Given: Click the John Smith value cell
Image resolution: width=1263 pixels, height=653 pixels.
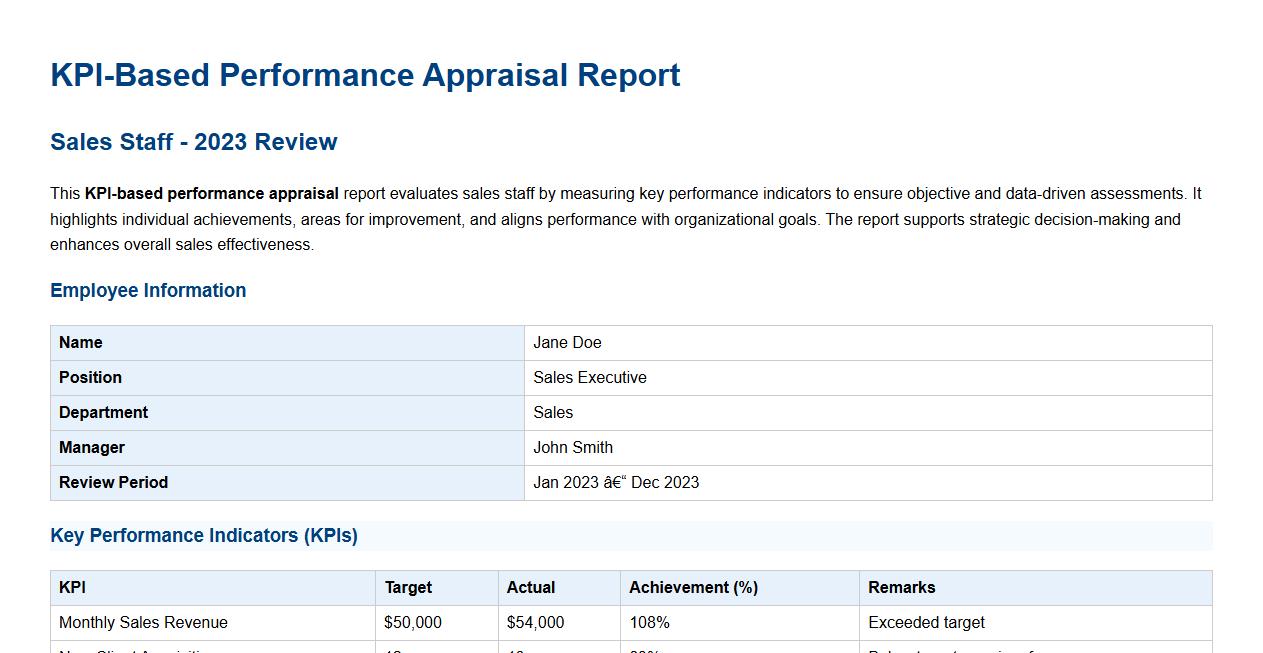Looking at the screenshot, I should (x=573, y=447).
